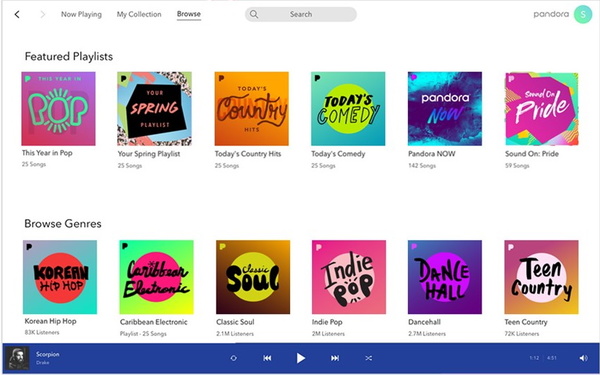
Task: Click the search magnifier icon
Action: point(254,14)
